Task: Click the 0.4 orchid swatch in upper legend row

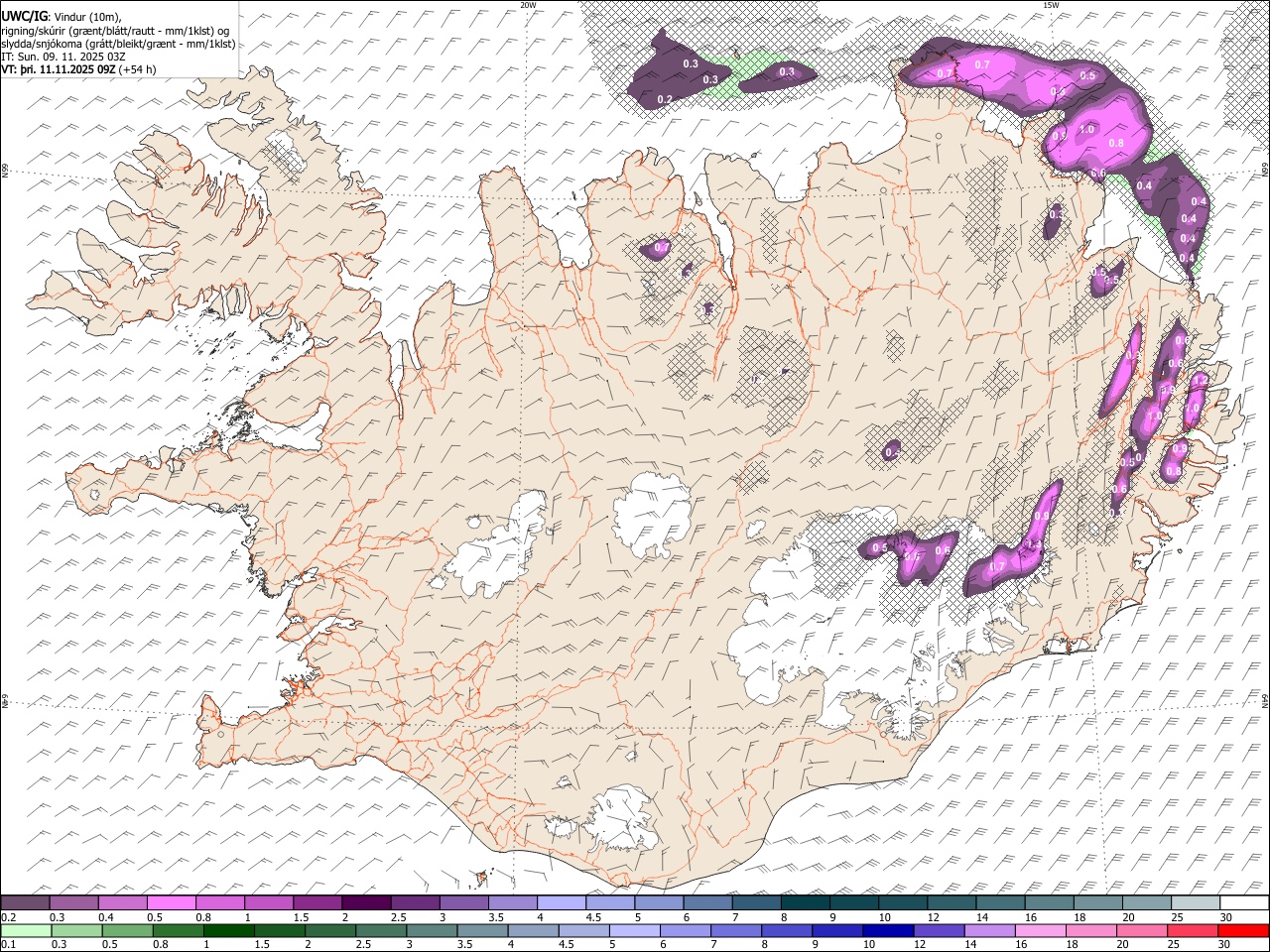Action: coord(122,903)
